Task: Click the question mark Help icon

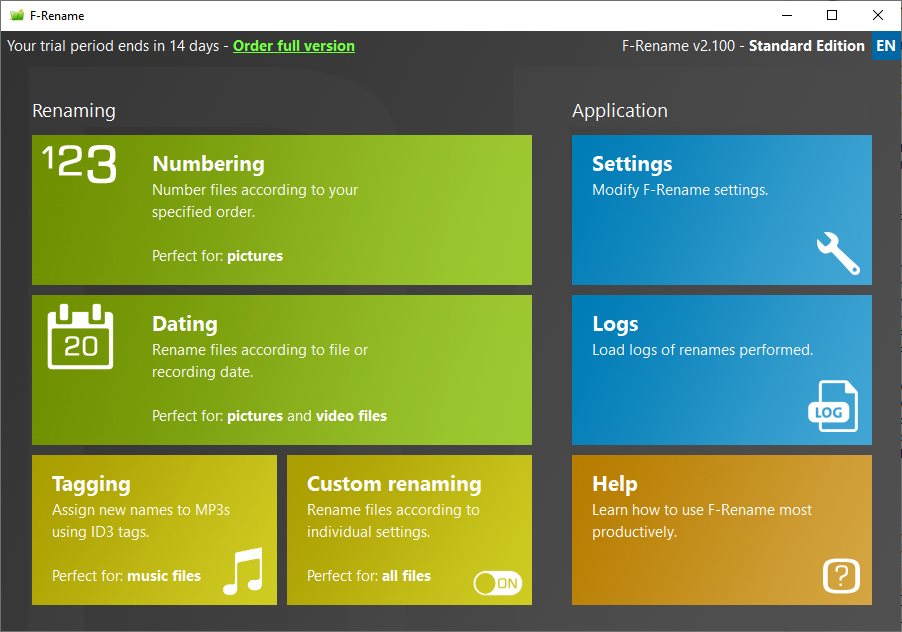Action: (x=841, y=576)
